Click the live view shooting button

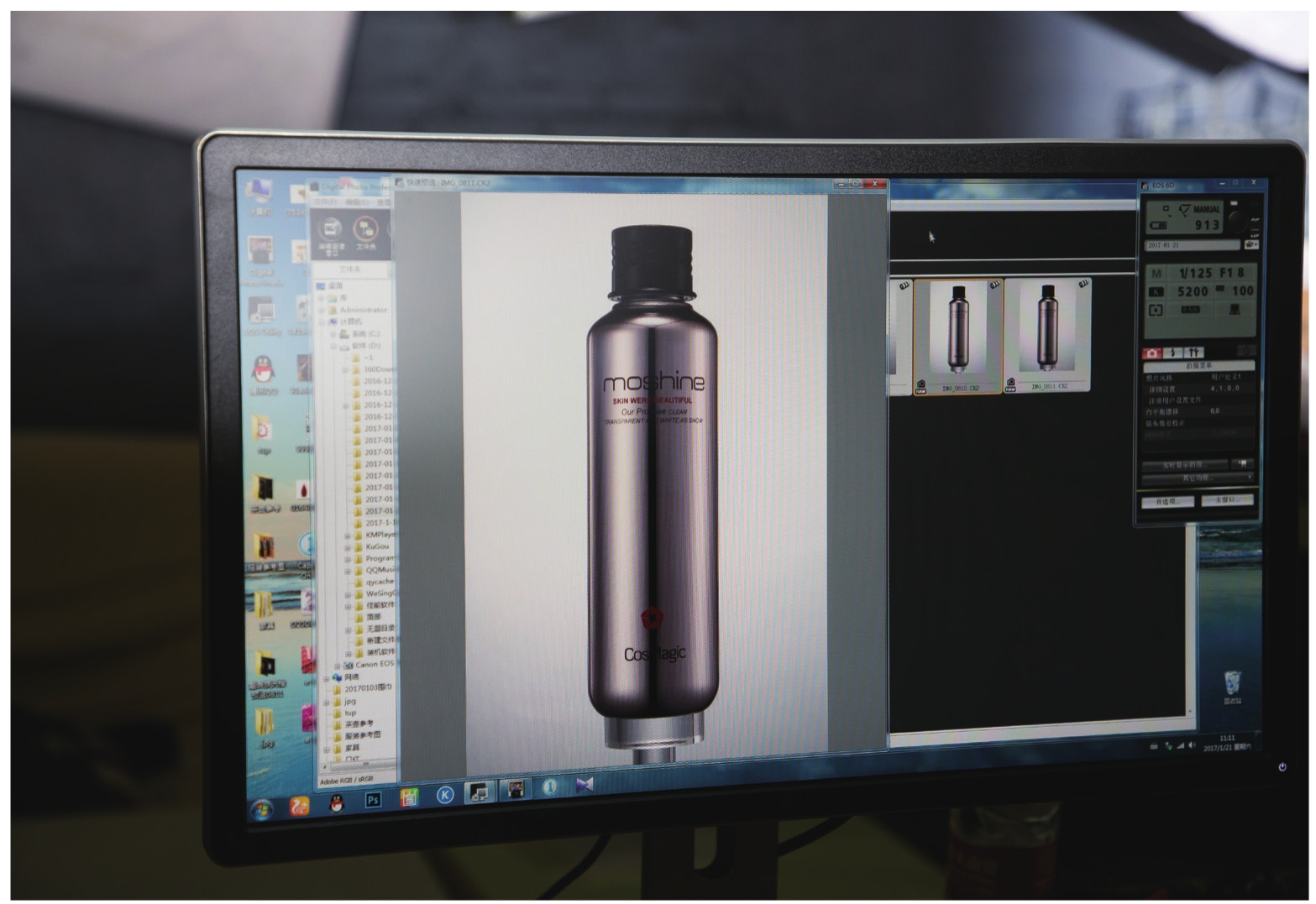1184,464
